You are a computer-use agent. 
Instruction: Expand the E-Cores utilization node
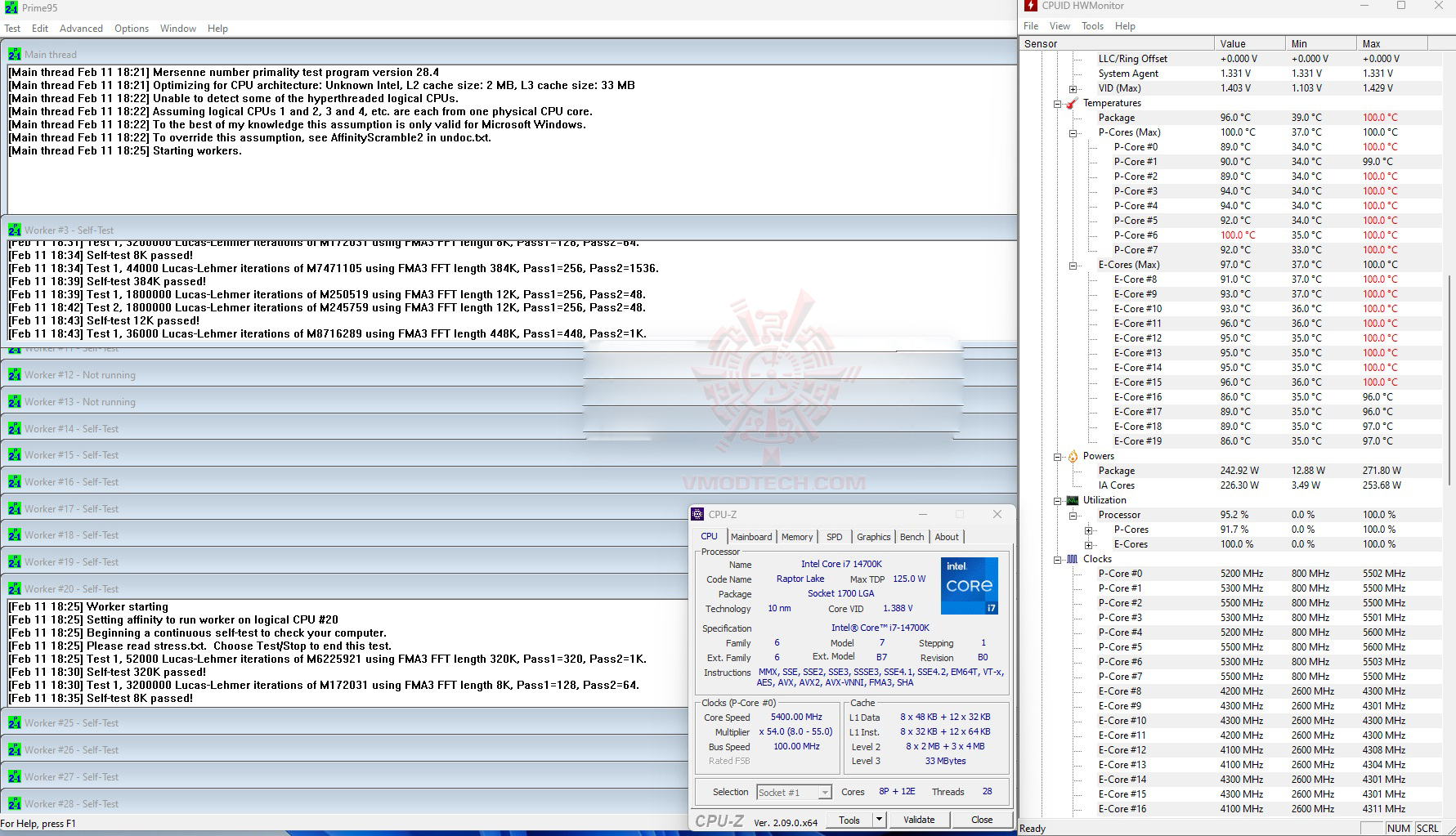click(1089, 544)
